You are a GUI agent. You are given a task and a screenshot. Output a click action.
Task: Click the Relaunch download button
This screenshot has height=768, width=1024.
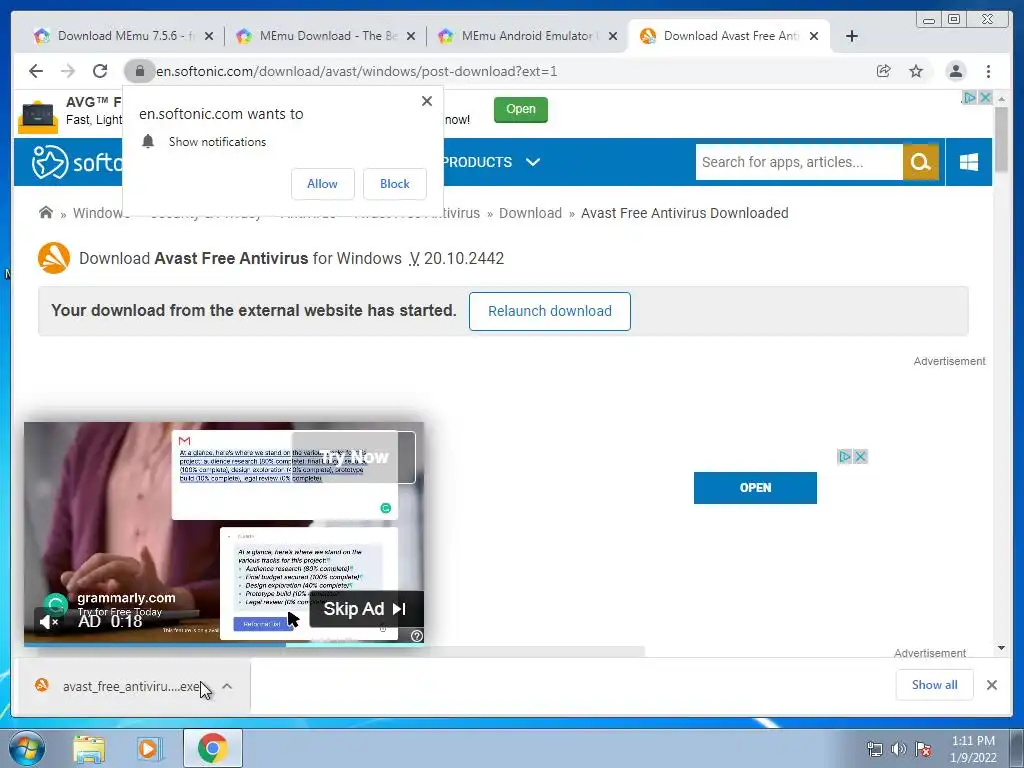click(550, 311)
